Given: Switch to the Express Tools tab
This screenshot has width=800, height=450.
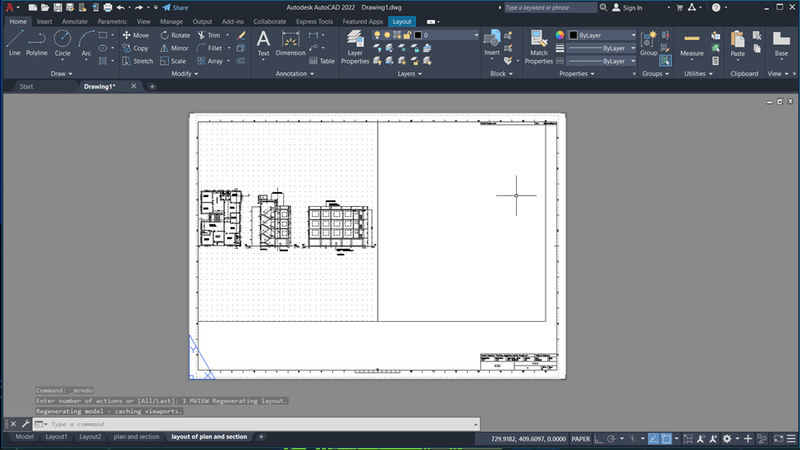Looking at the screenshot, I should 314,21.
